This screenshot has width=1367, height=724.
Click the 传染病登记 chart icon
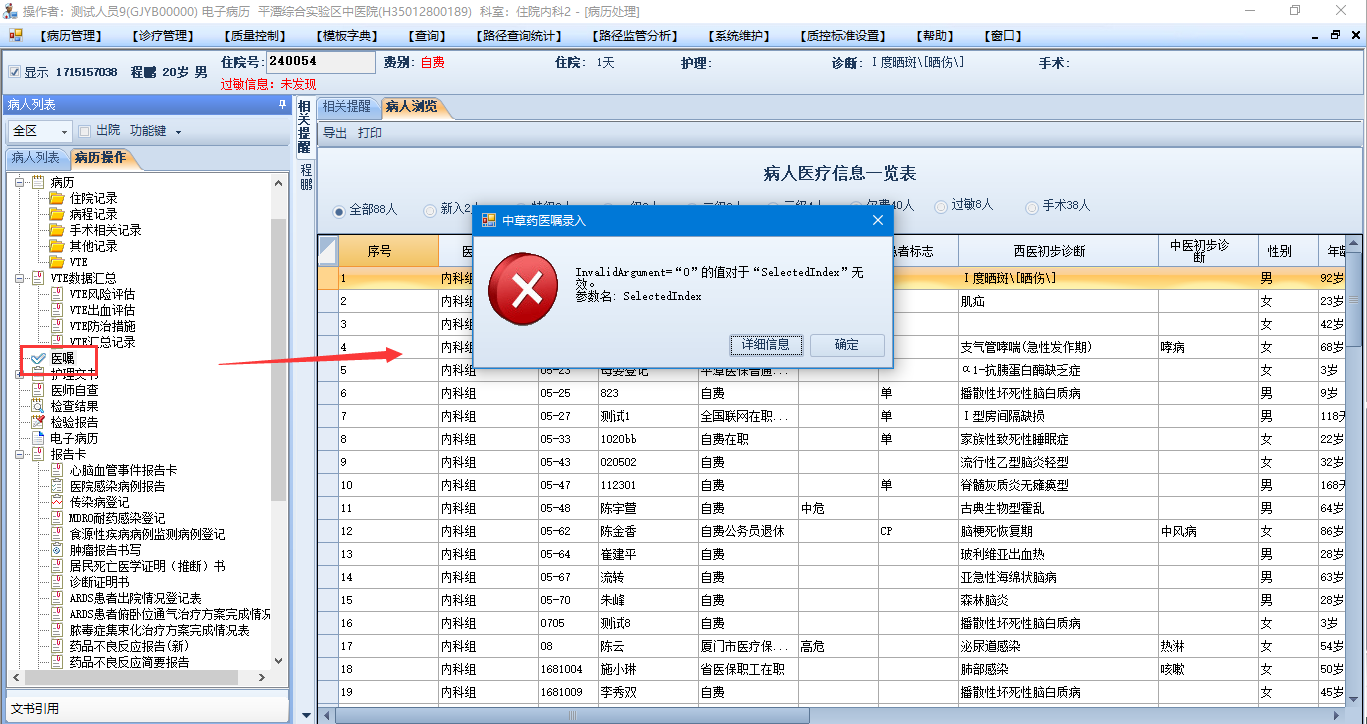pyautogui.click(x=57, y=502)
